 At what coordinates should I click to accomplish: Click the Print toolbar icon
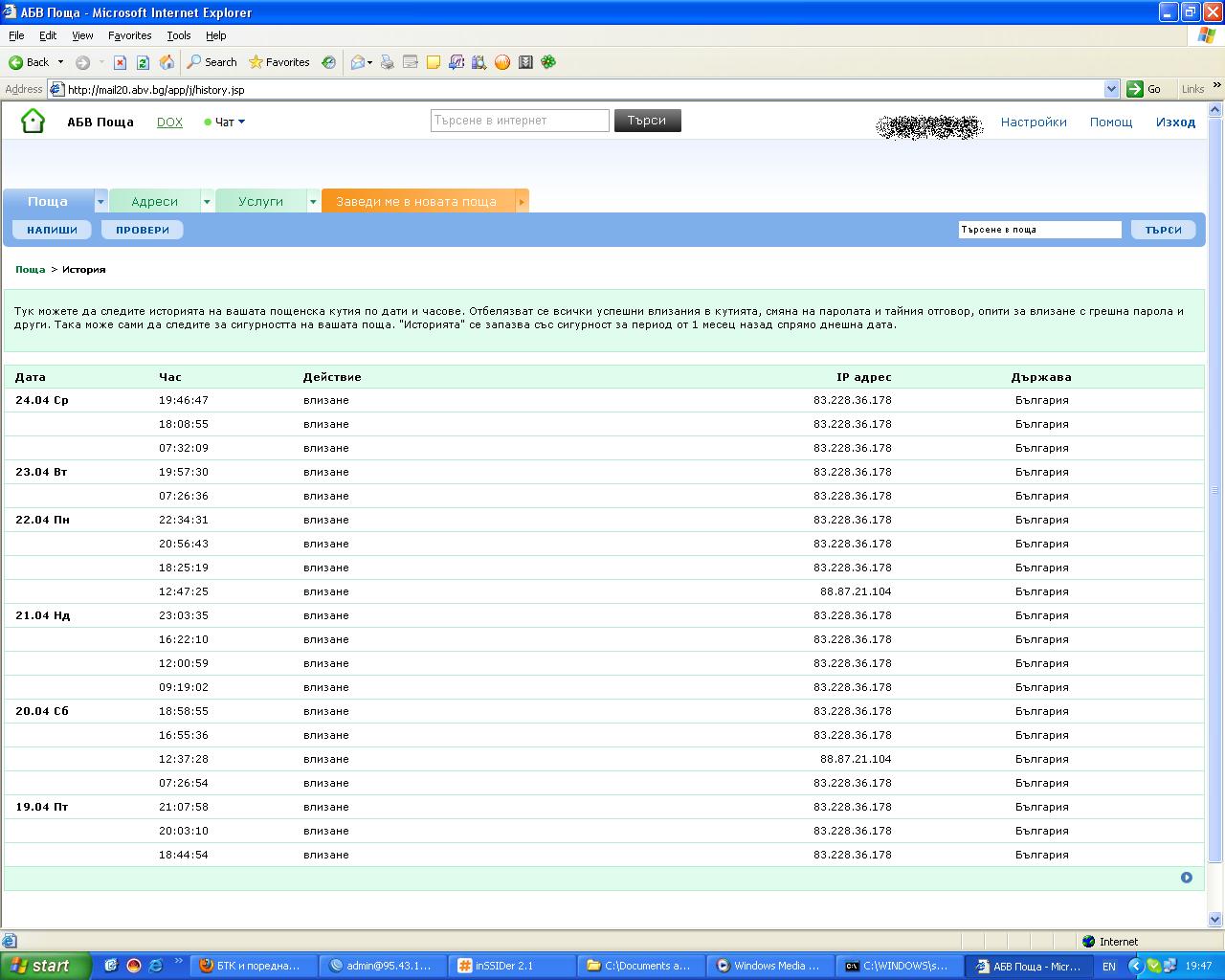click(387, 62)
